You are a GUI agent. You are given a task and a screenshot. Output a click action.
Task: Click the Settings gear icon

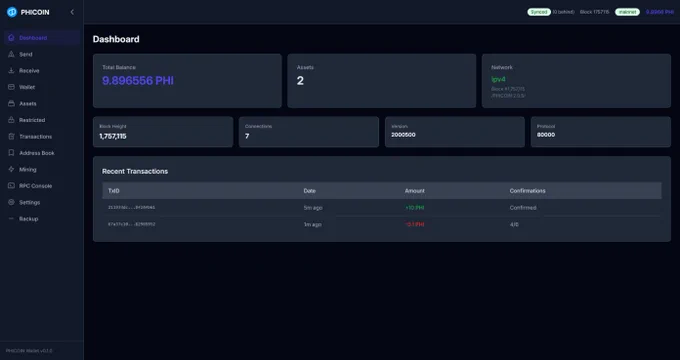pos(11,202)
